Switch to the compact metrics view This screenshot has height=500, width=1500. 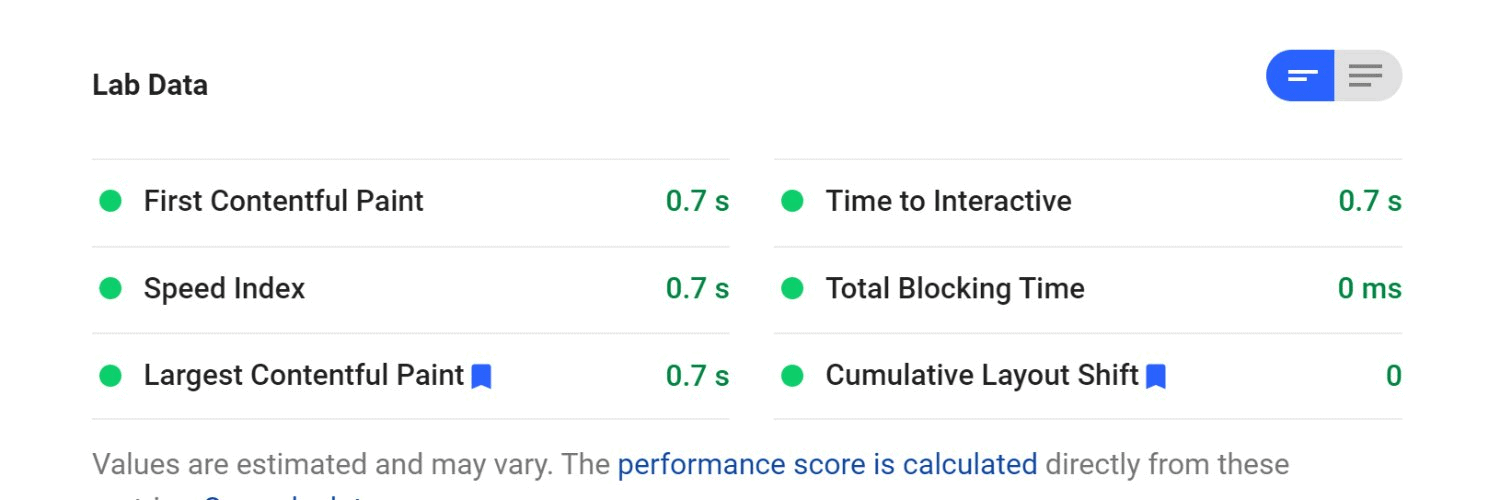[x=1301, y=76]
